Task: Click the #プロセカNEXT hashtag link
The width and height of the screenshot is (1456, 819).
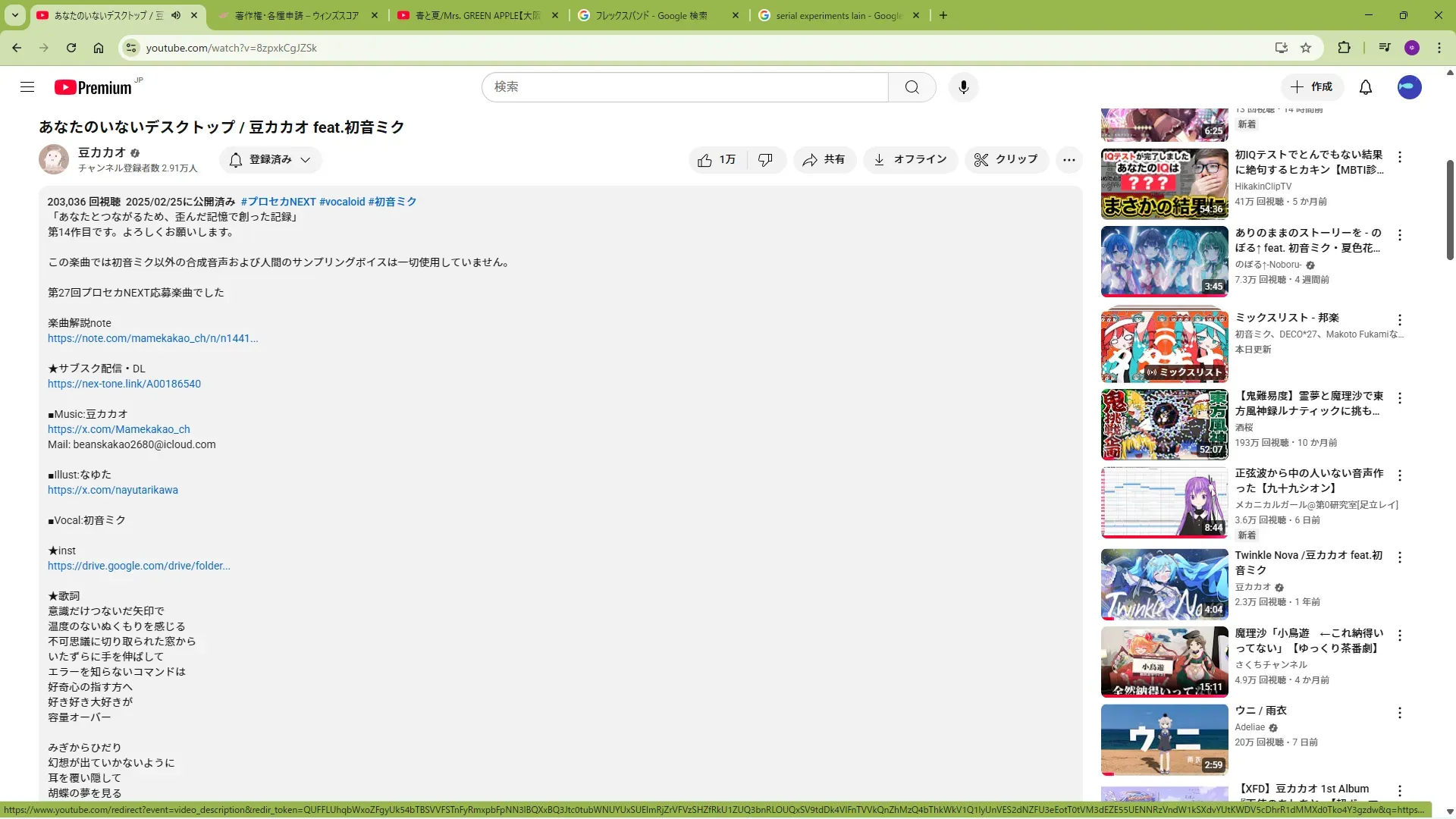Action: [x=278, y=202]
